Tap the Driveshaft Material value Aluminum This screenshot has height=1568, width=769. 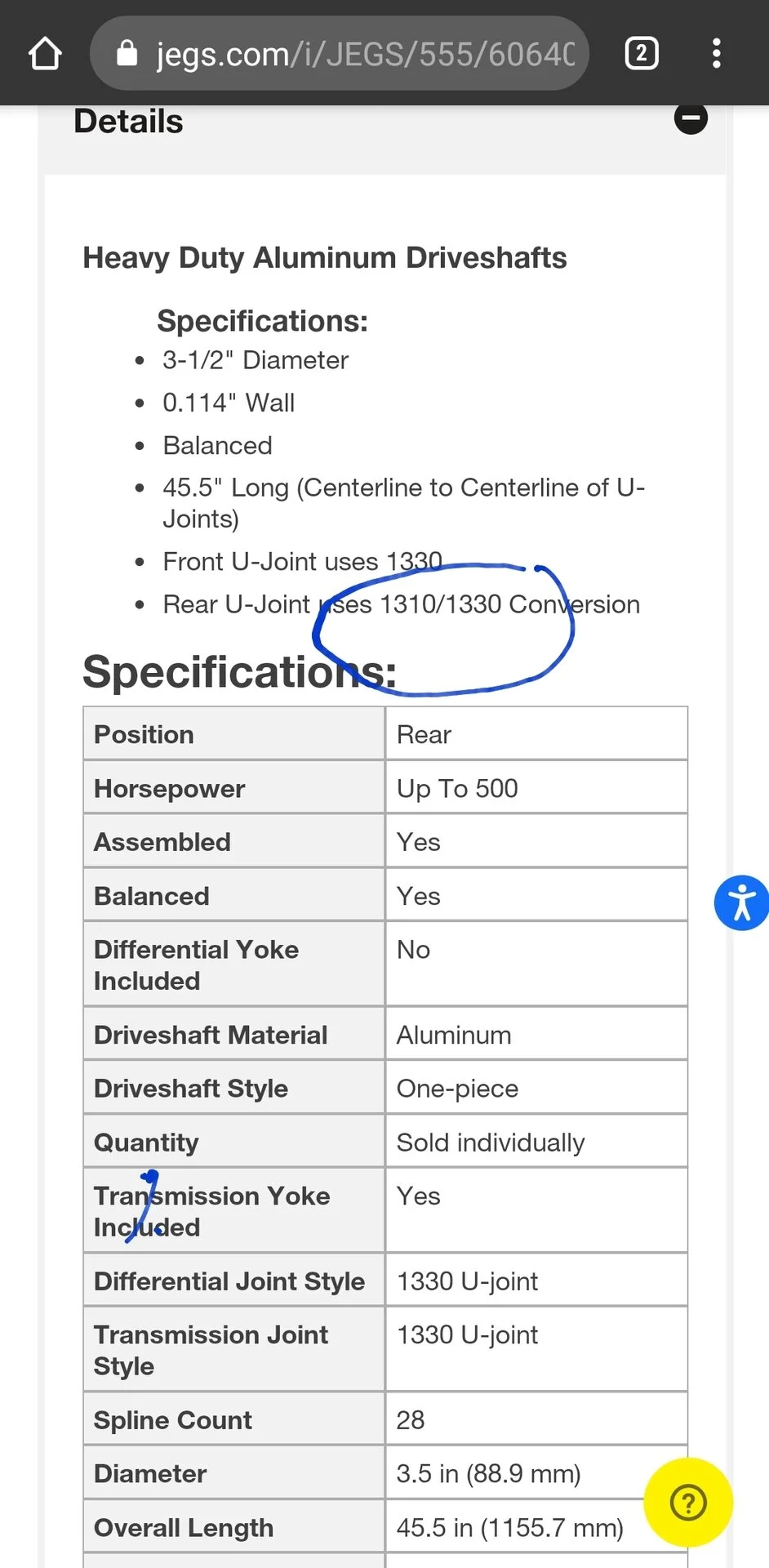(454, 1035)
